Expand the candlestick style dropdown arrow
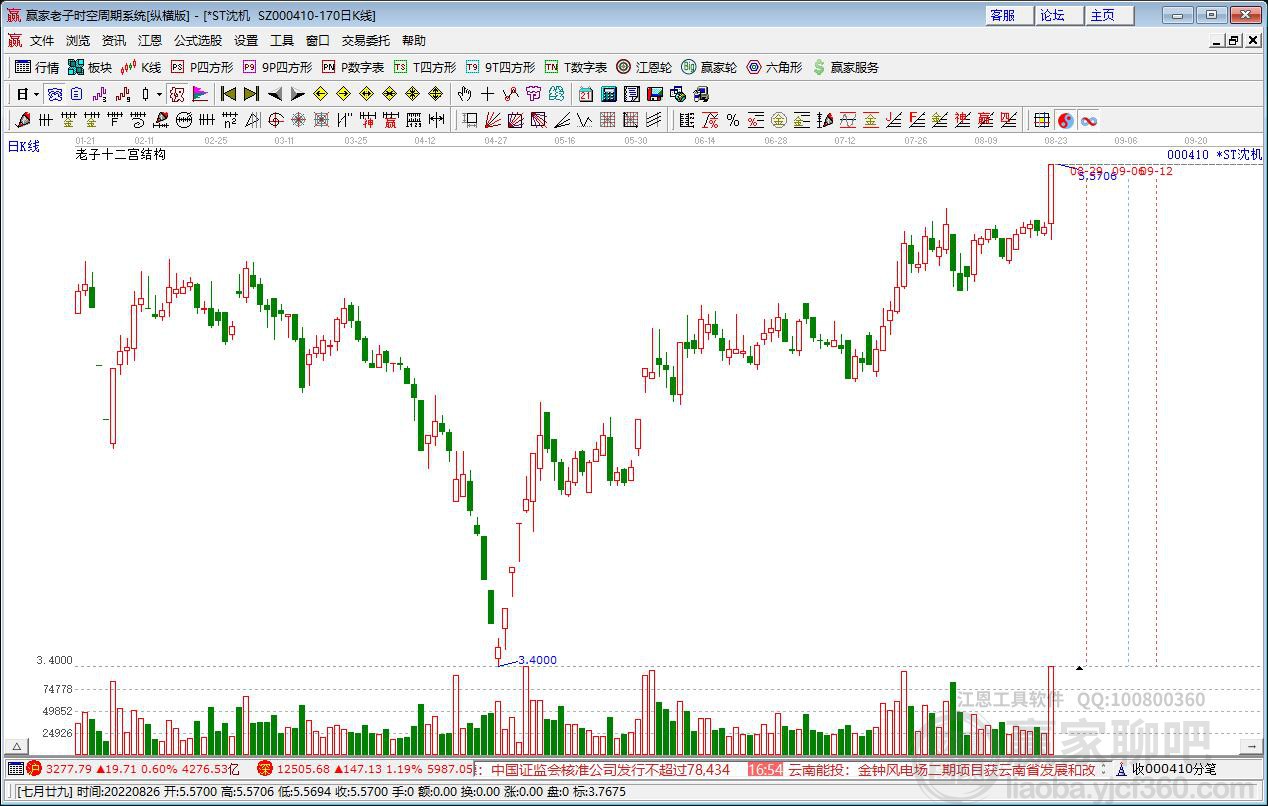 tap(160, 94)
